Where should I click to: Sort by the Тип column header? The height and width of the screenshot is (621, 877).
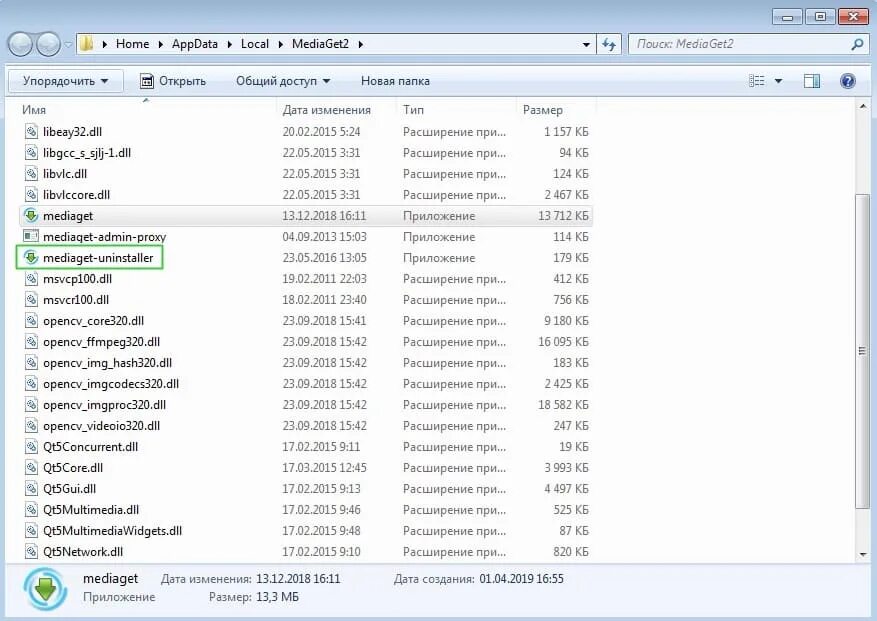pyautogui.click(x=413, y=110)
